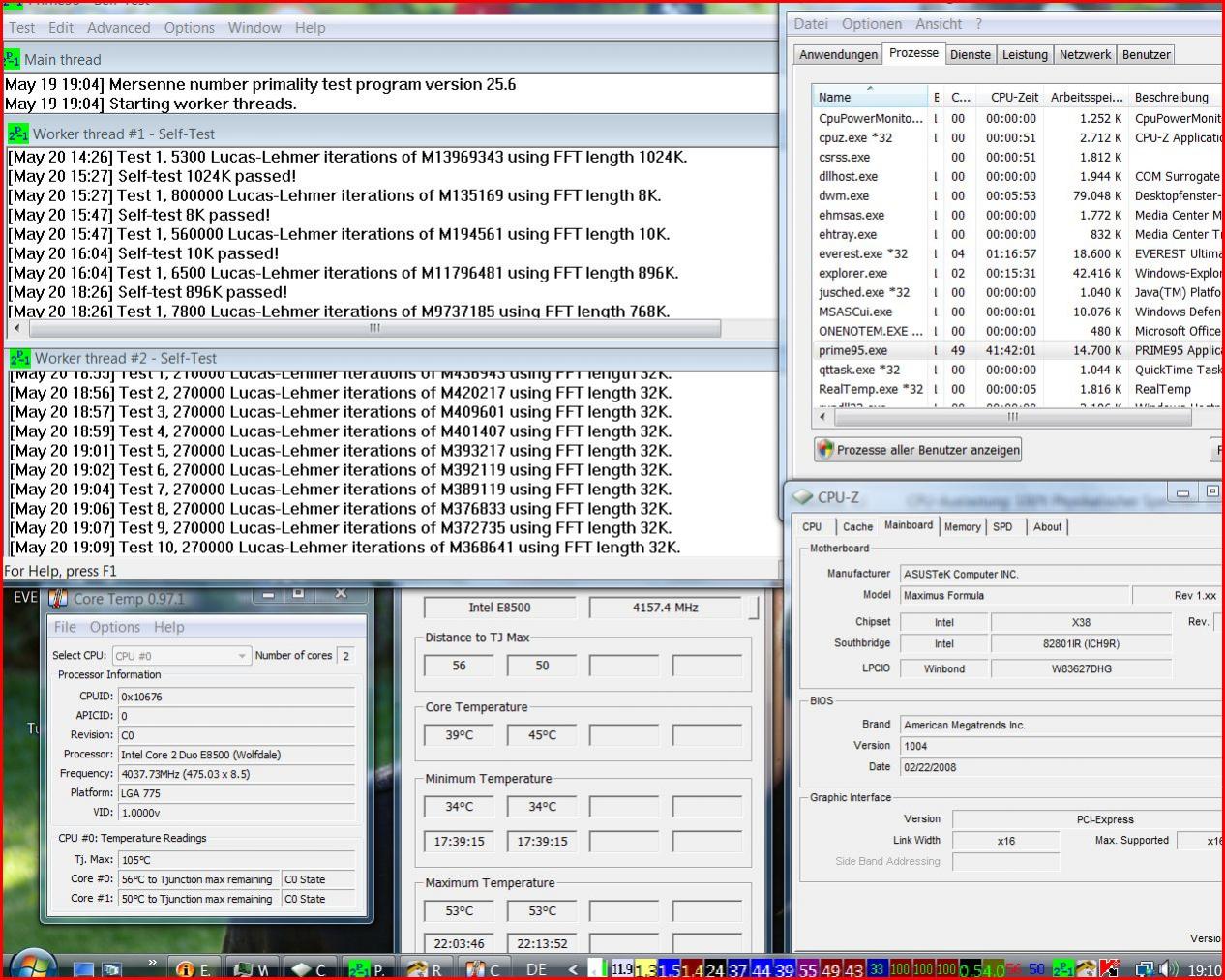Open Core Temp Help menu
Image resolution: width=1225 pixels, height=980 pixels.
coord(168,627)
